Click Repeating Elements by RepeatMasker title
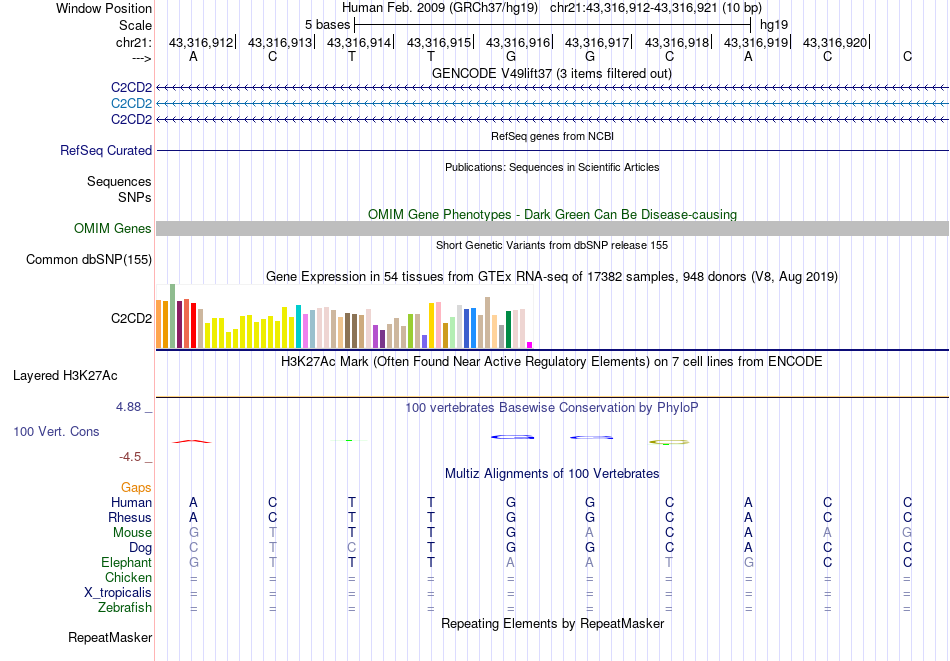 (553, 623)
